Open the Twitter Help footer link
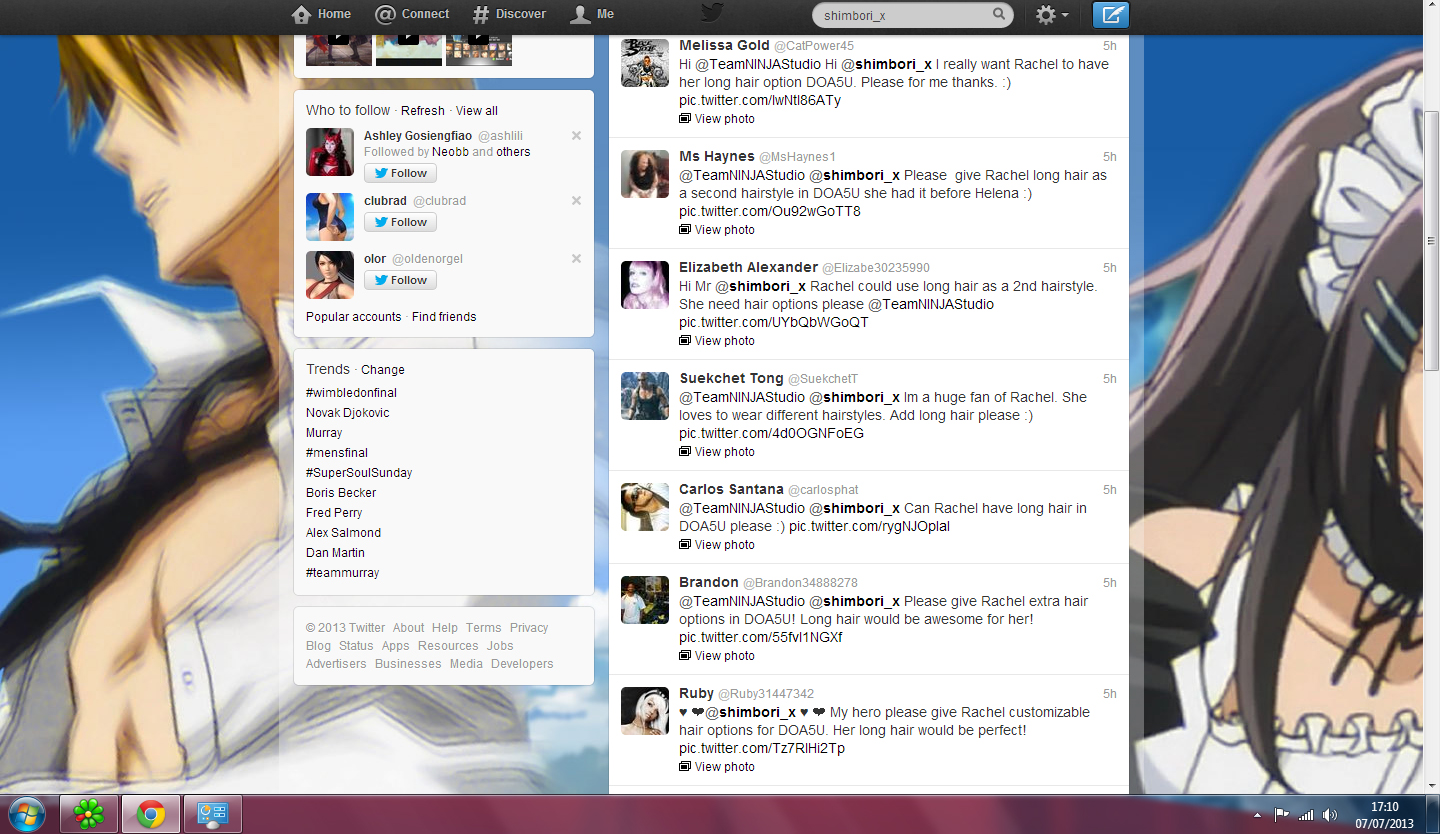Image resolution: width=1440 pixels, height=834 pixels. coord(445,628)
